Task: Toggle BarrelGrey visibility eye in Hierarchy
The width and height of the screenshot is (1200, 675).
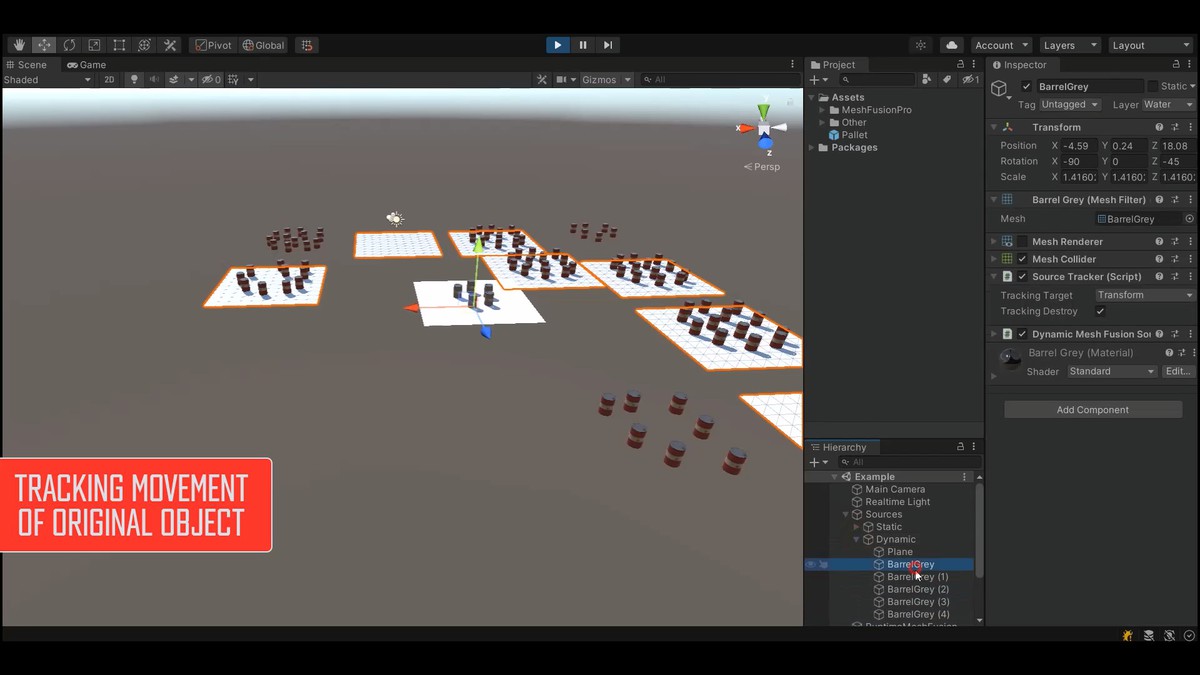Action: pos(810,565)
